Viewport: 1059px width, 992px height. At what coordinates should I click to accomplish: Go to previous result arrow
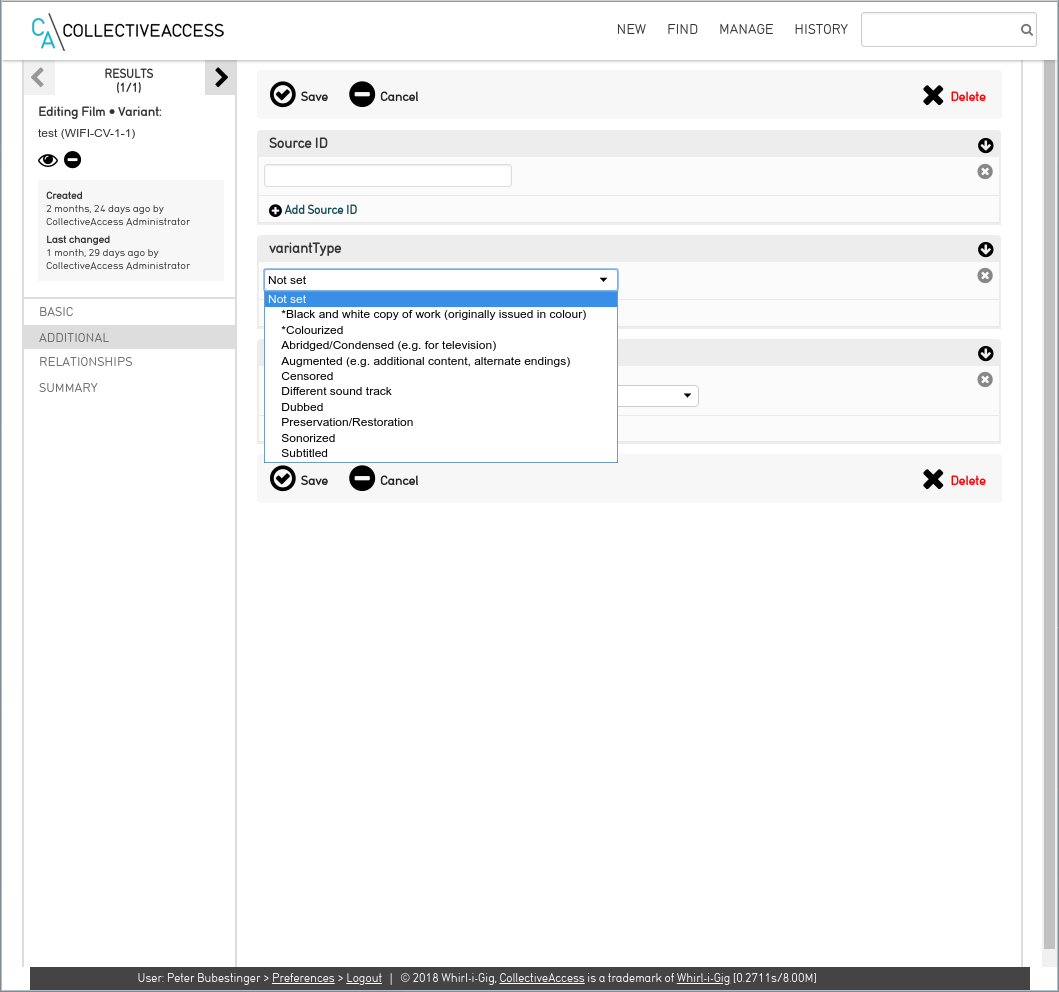point(38,77)
